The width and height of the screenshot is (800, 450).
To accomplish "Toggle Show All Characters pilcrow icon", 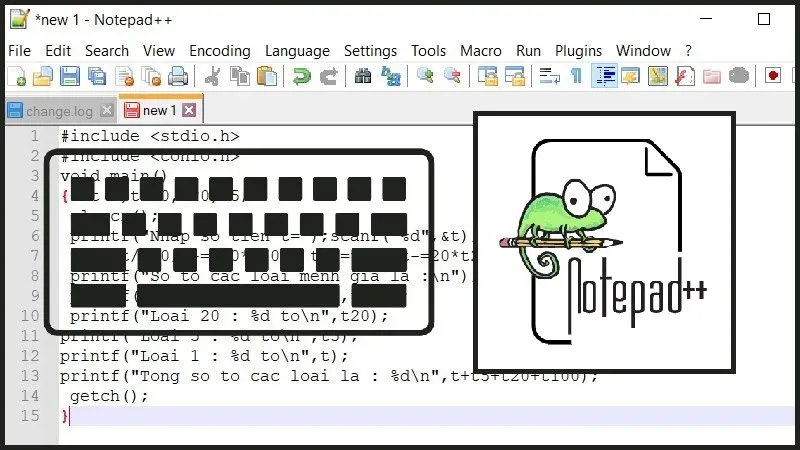I will tap(576, 77).
